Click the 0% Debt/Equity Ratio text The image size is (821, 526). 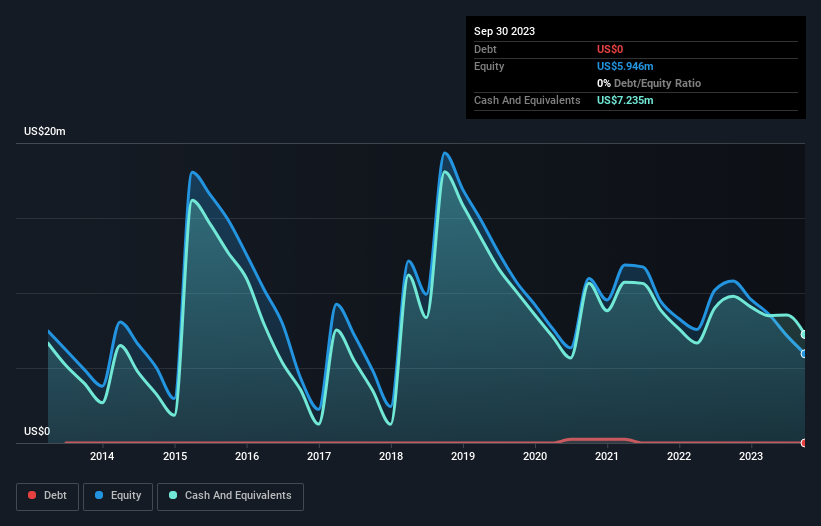point(649,83)
